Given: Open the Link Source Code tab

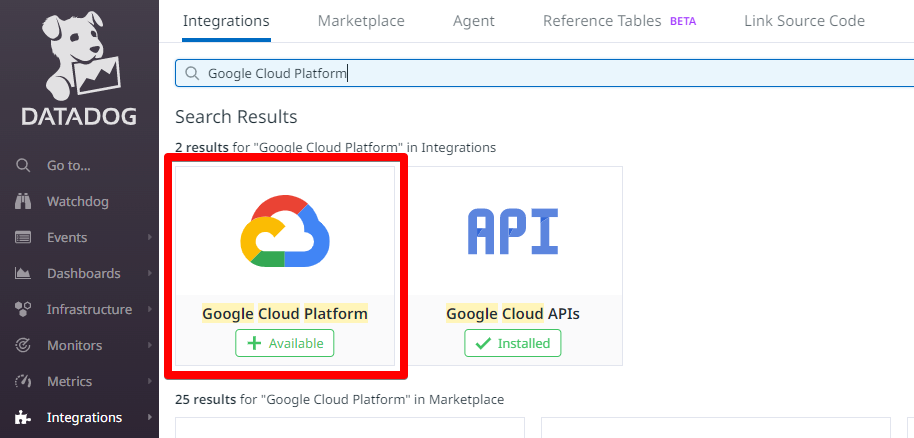Looking at the screenshot, I should tap(804, 22).
